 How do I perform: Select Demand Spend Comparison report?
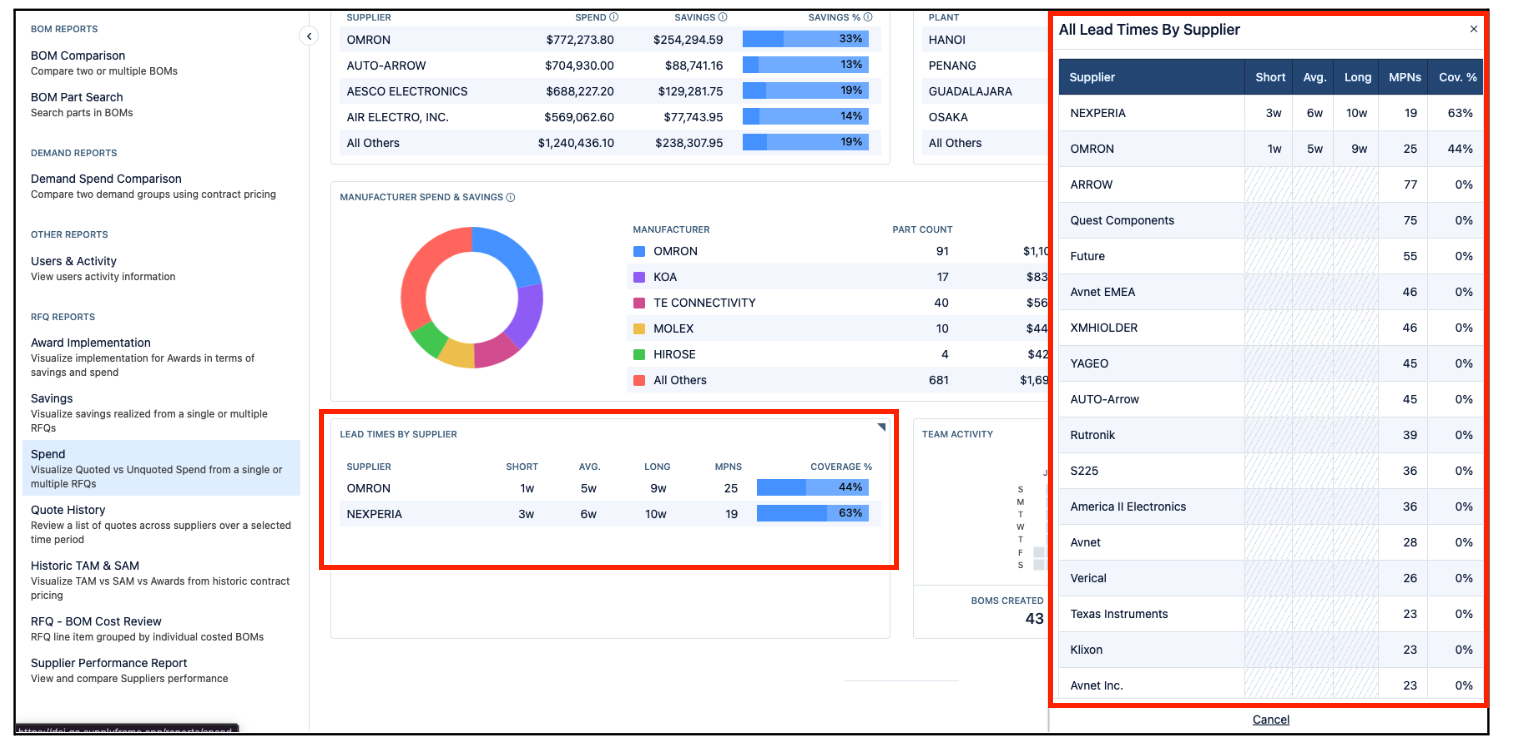coord(106,179)
